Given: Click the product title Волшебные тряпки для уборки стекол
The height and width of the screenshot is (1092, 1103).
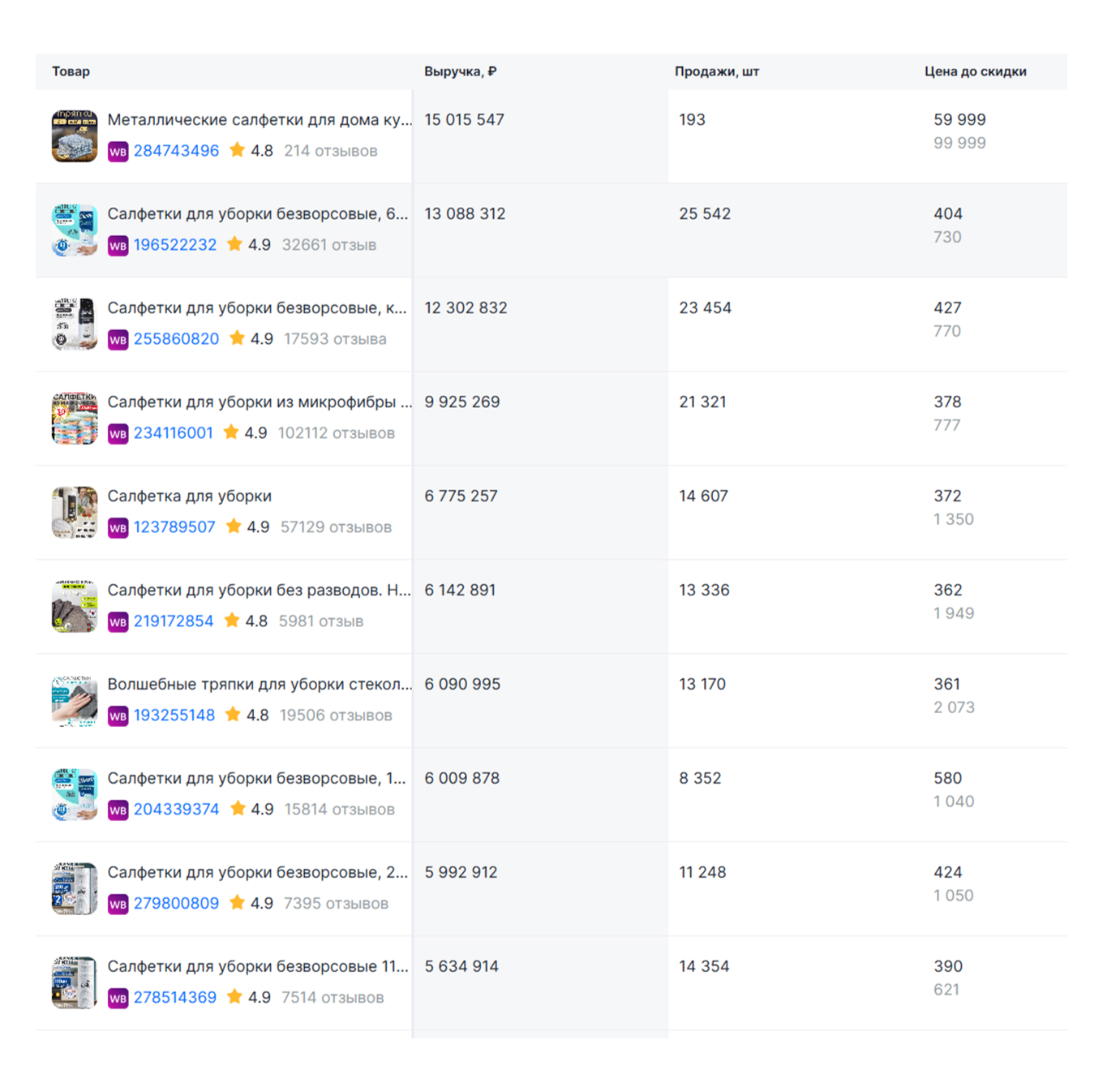Looking at the screenshot, I should 260,684.
